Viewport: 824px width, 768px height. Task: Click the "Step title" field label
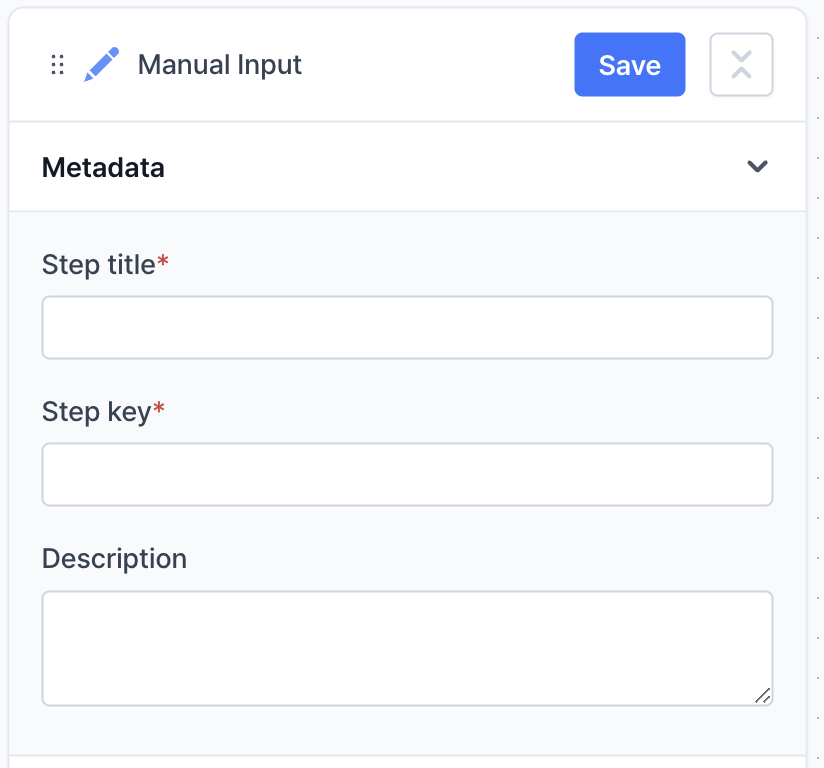pyautogui.click(x=98, y=265)
